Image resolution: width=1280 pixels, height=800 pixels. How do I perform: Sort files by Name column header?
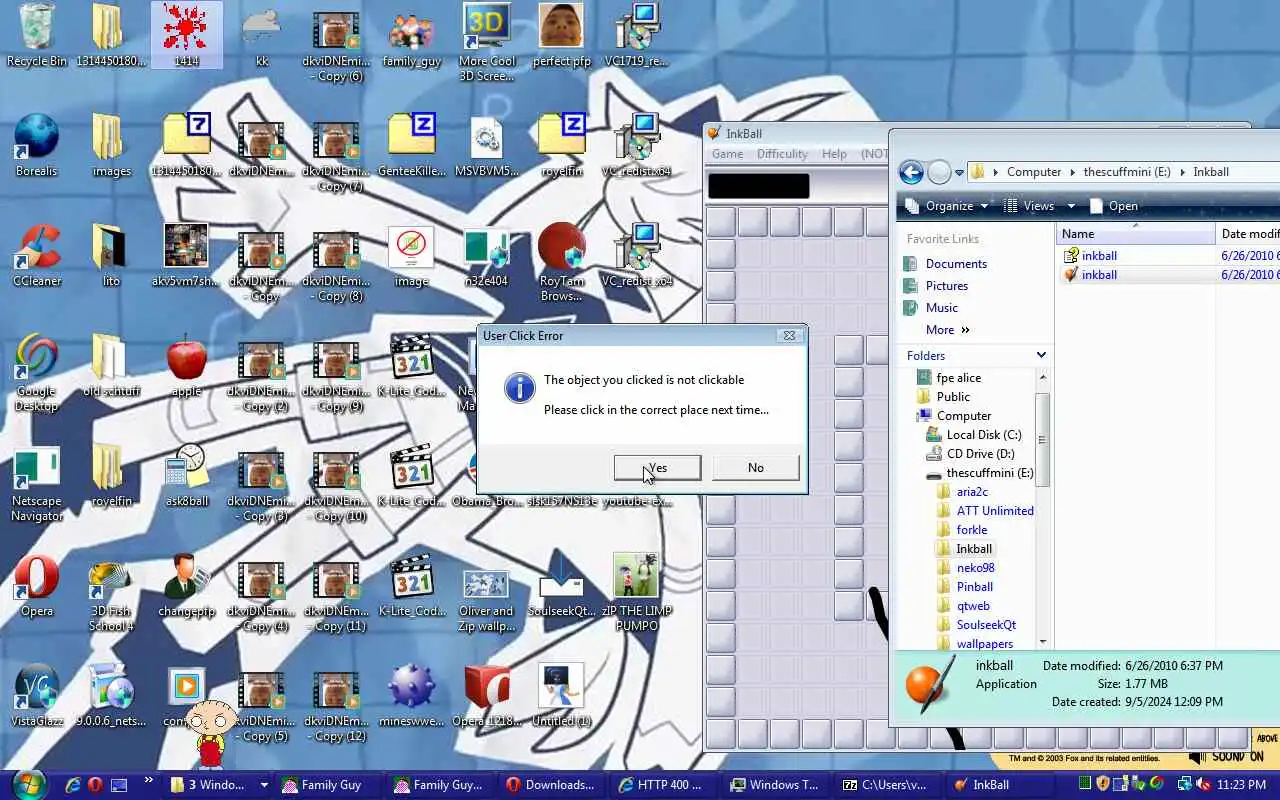coord(1136,234)
